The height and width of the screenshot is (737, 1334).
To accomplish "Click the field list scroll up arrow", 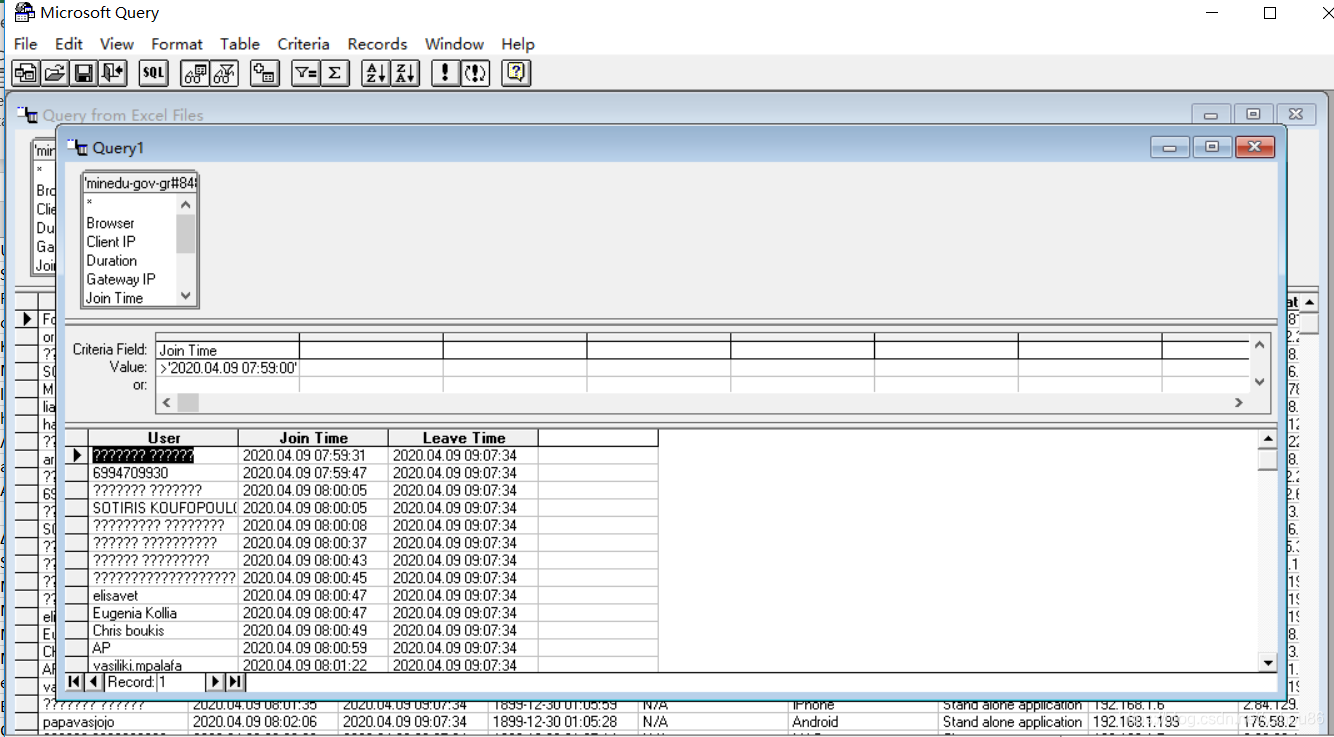I will point(185,204).
